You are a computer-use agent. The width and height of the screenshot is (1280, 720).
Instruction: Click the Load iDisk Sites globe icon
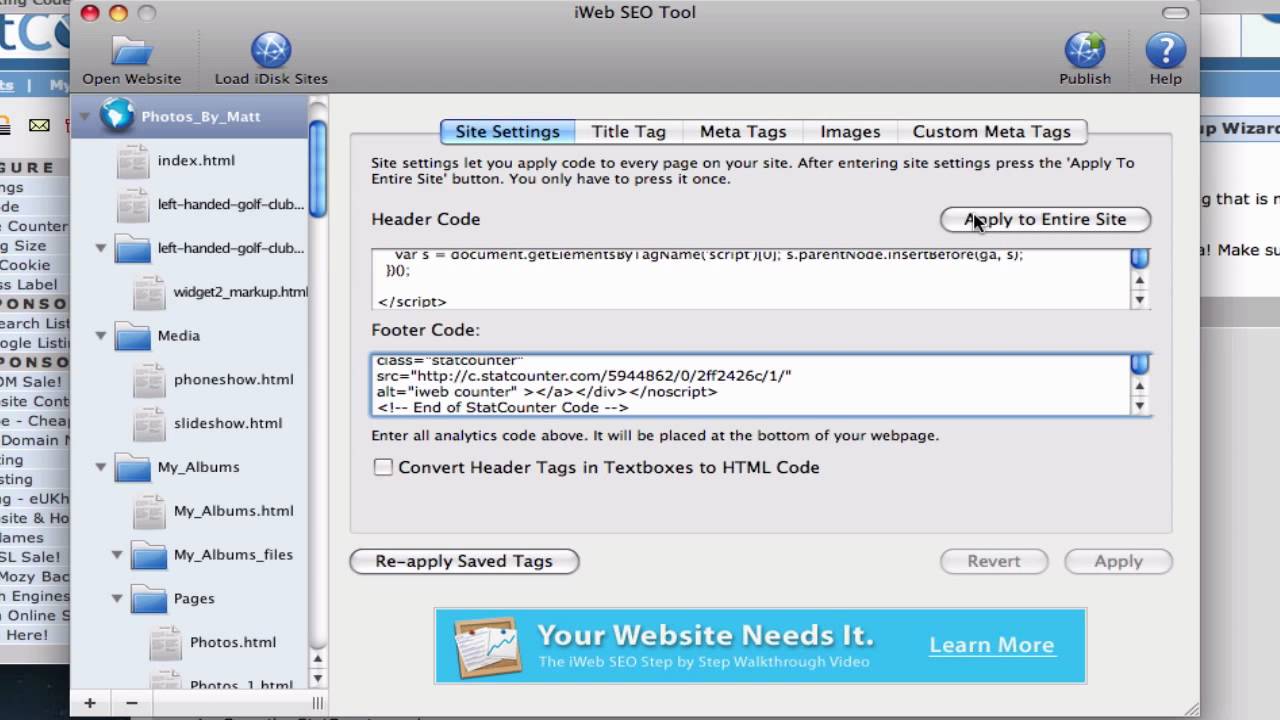coord(271,50)
